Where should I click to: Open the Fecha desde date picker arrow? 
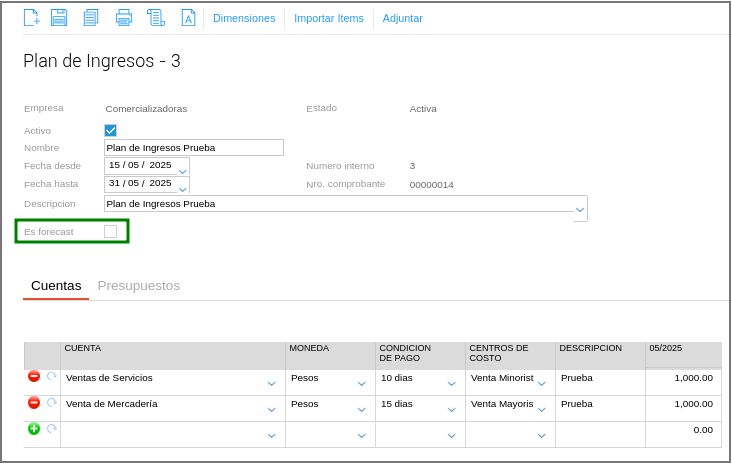182,171
